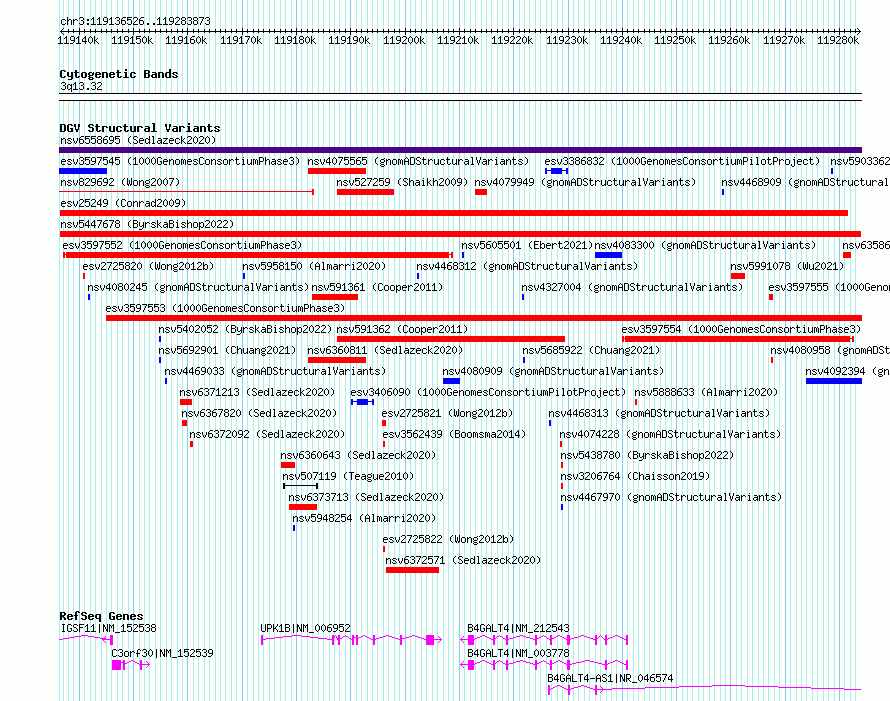Click the nsv6558695 (Sedlazeck2020) variant label
Viewport: 890px width, 701px height.
pos(138,140)
